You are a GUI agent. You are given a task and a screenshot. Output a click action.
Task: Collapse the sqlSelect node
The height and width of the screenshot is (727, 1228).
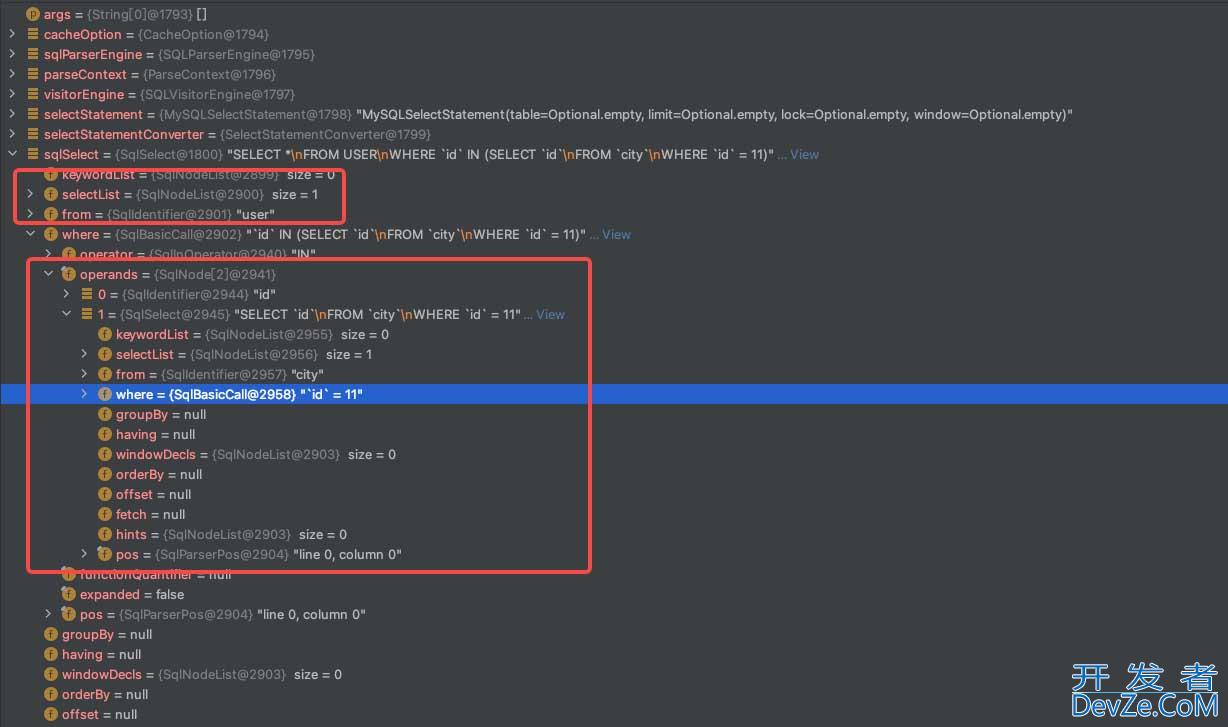click(x=12, y=155)
